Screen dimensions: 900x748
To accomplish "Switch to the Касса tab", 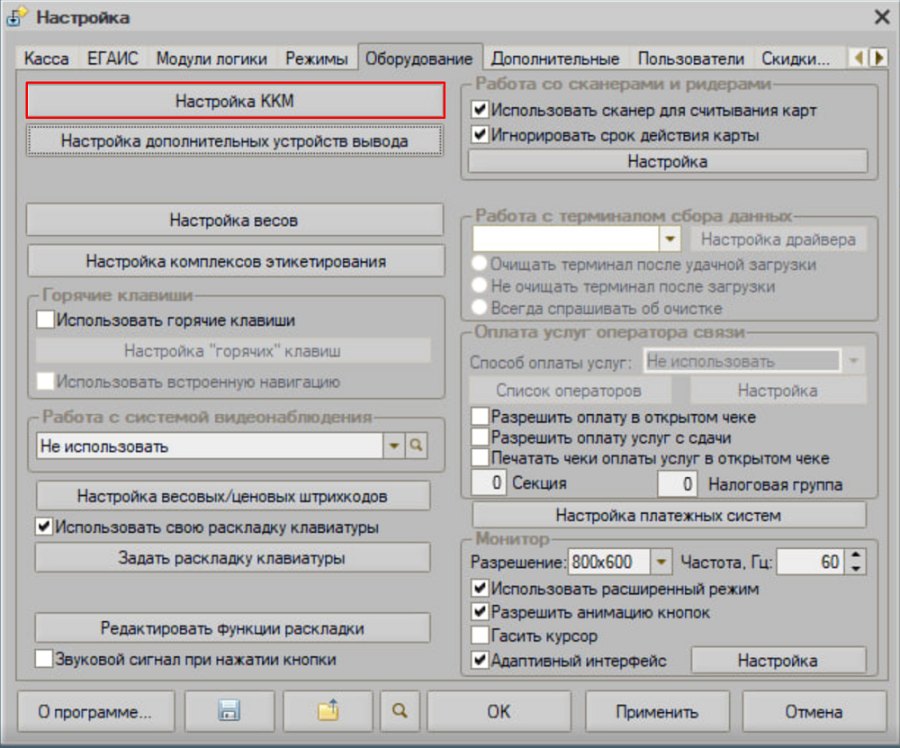I will (46, 59).
